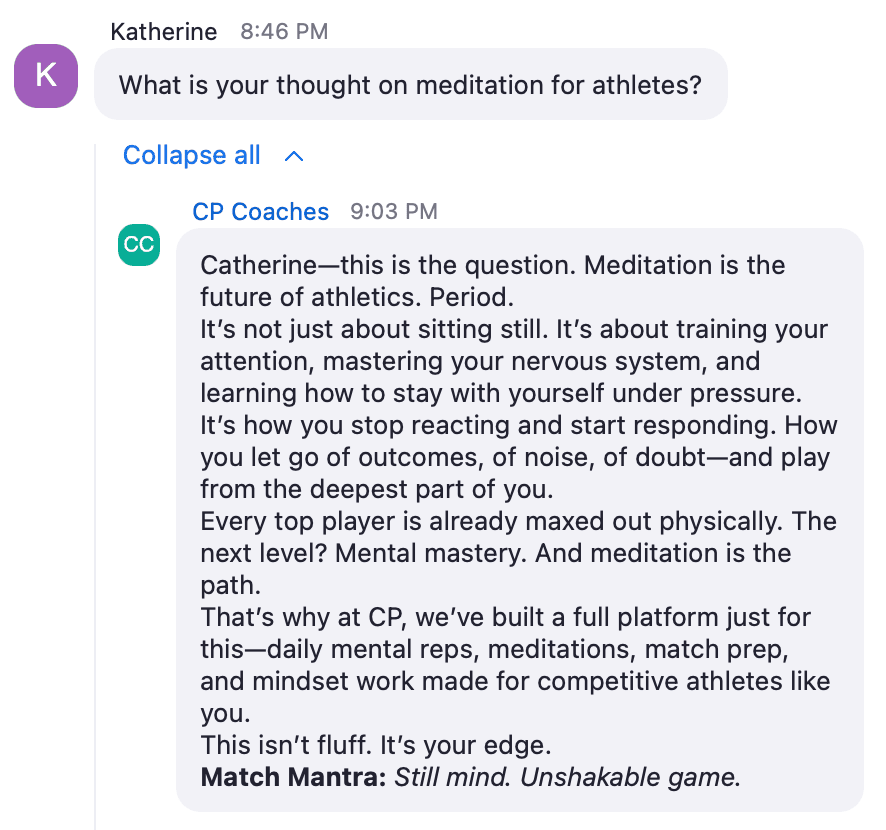The width and height of the screenshot is (886, 830).
Task: Click the text 'learning how to stay with yourself'
Action: (402, 393)
